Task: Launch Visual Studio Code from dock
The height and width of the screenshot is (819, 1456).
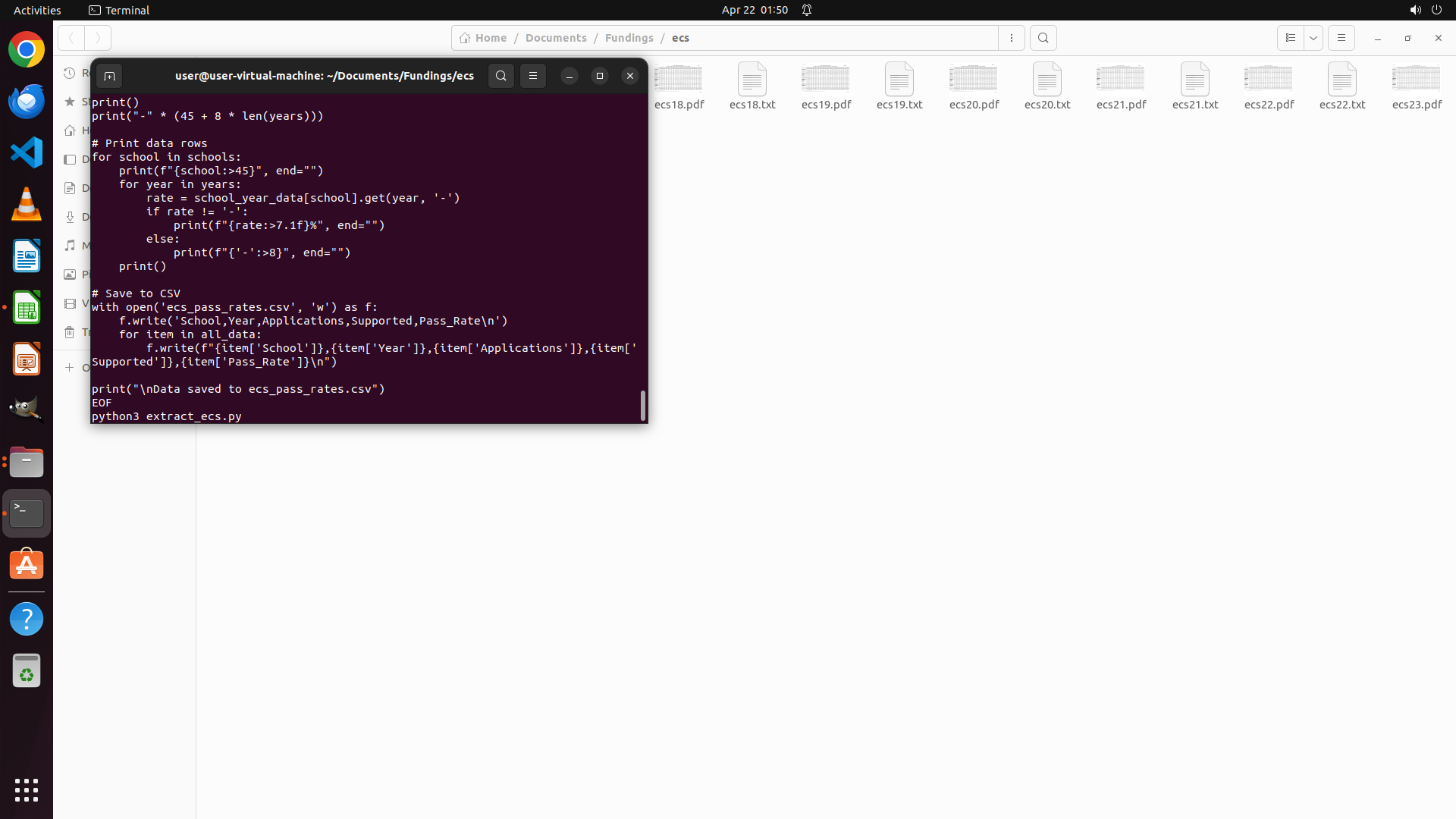Action: click(27, 152)
